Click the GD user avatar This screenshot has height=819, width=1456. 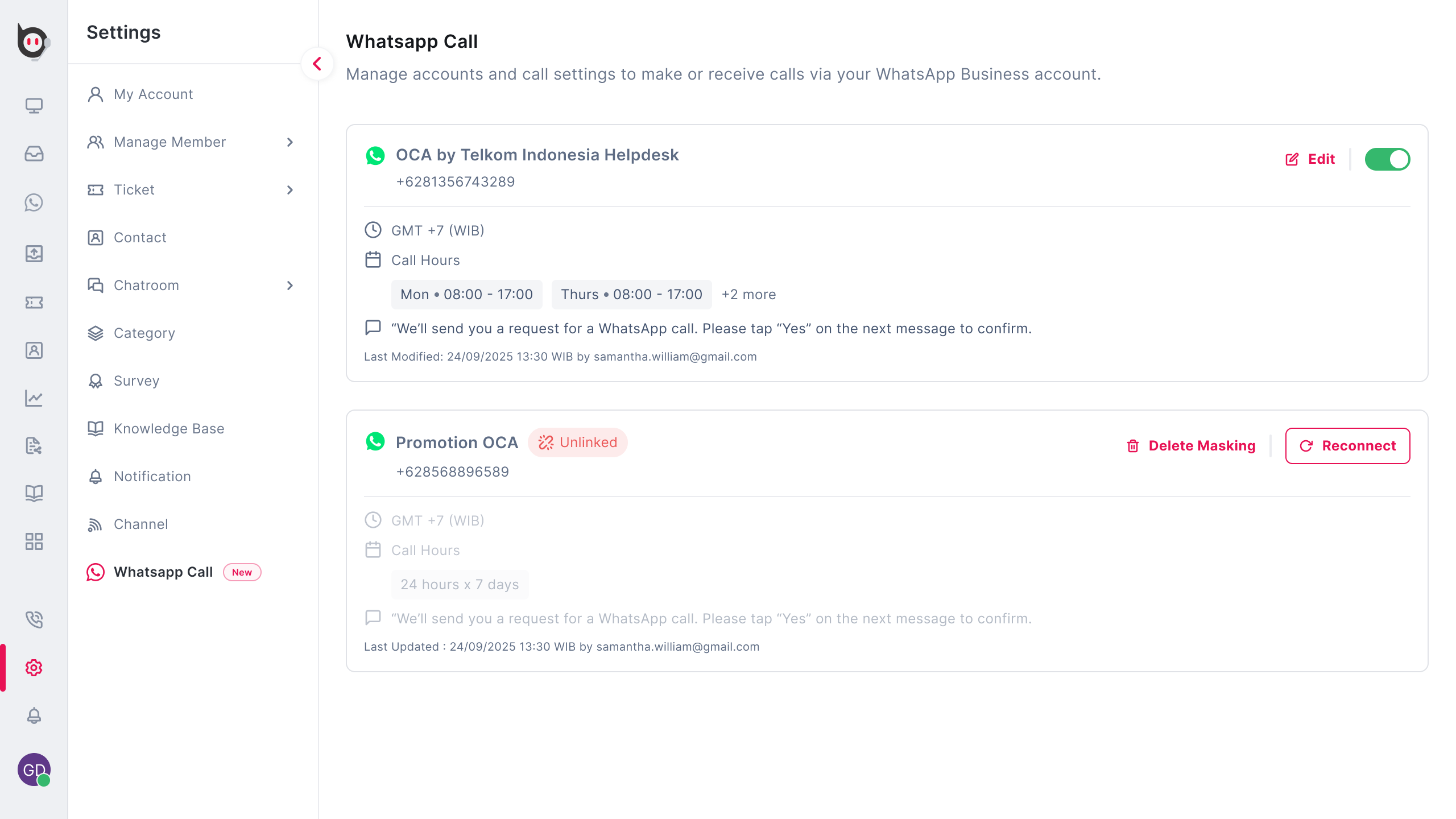click(x=34, y=770)
